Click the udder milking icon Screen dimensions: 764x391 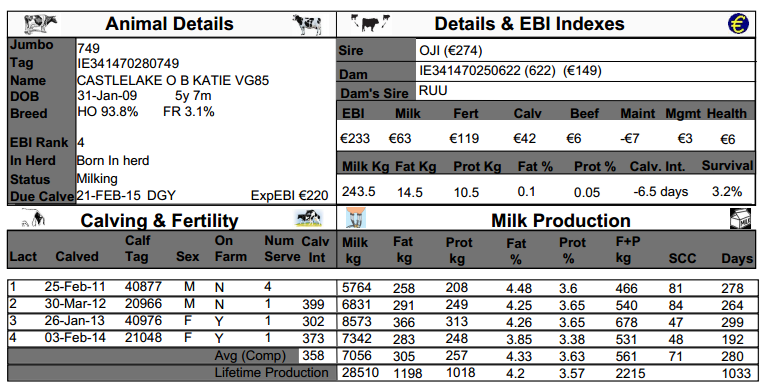coord(356,217)
